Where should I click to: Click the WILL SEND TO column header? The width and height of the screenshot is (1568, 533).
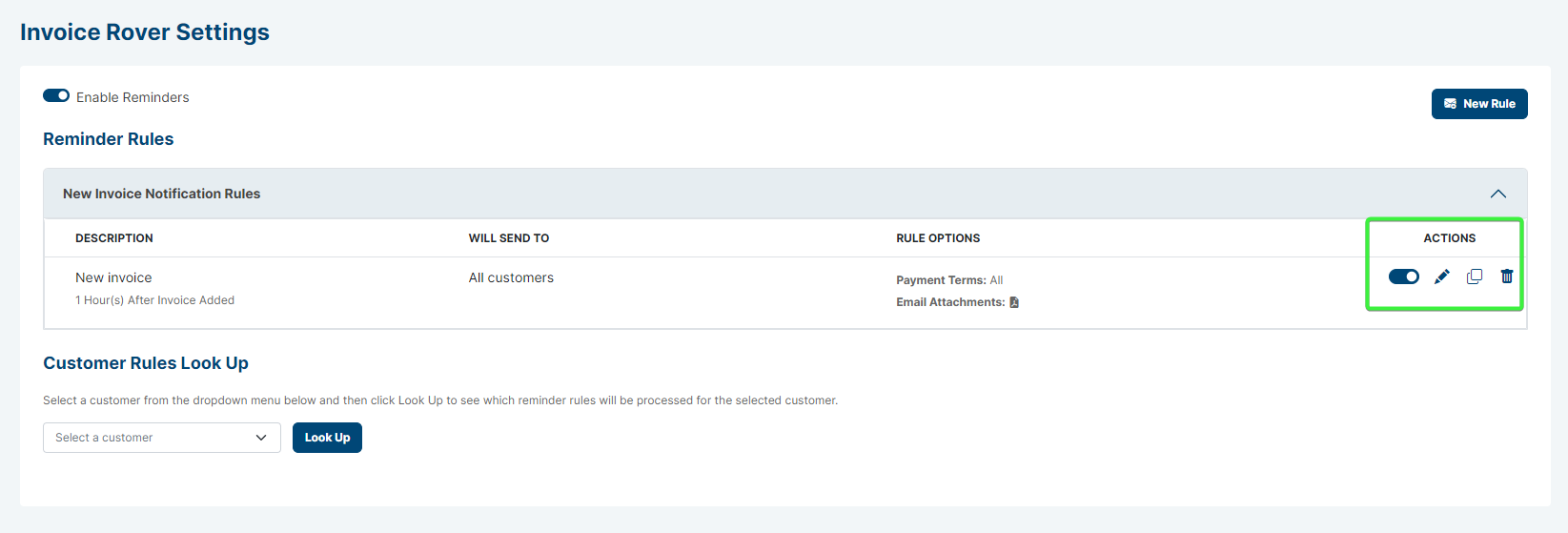(x=509, y=238)
